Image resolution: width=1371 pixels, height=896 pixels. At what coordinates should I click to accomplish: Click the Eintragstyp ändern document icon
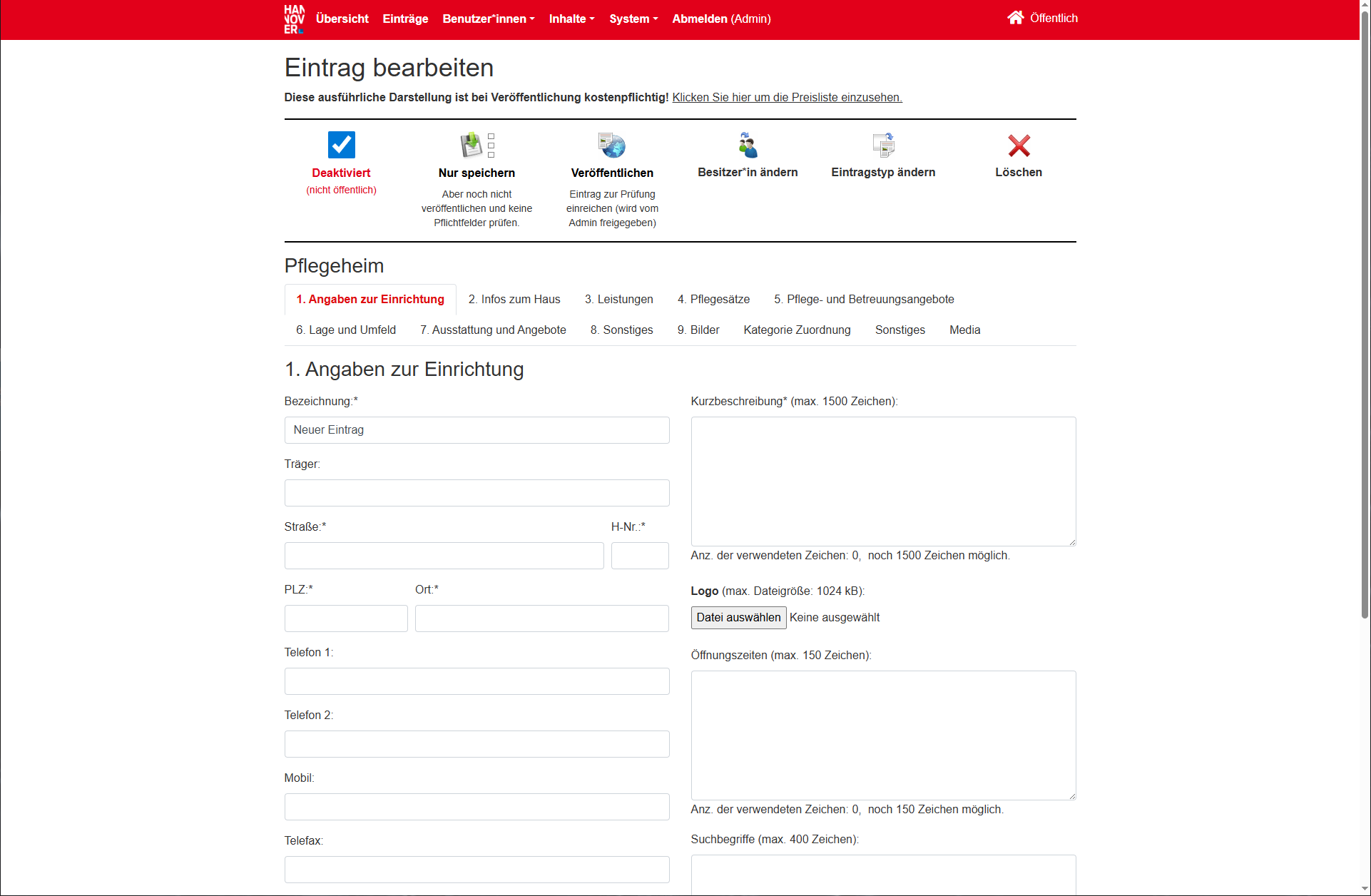[882, 145]
